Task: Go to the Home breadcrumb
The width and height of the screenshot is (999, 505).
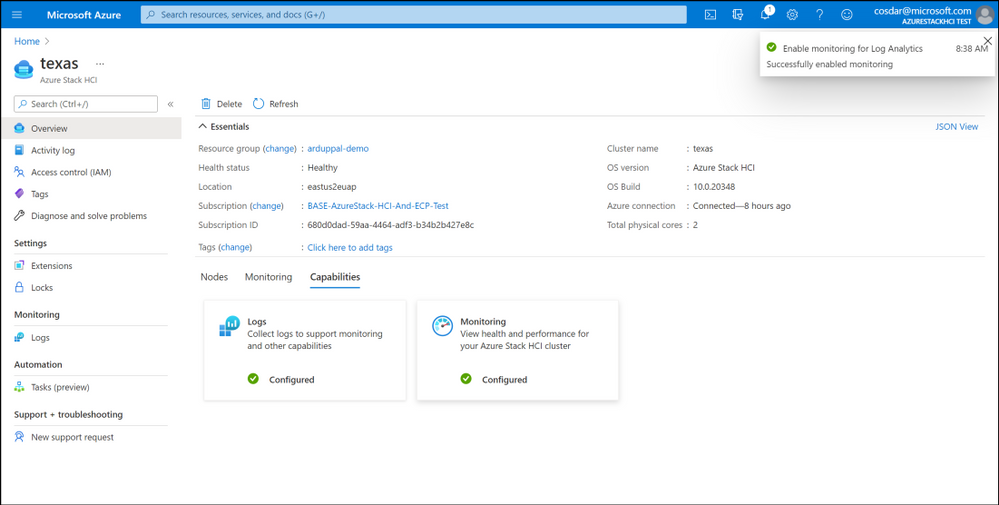Action: (27, 41)
